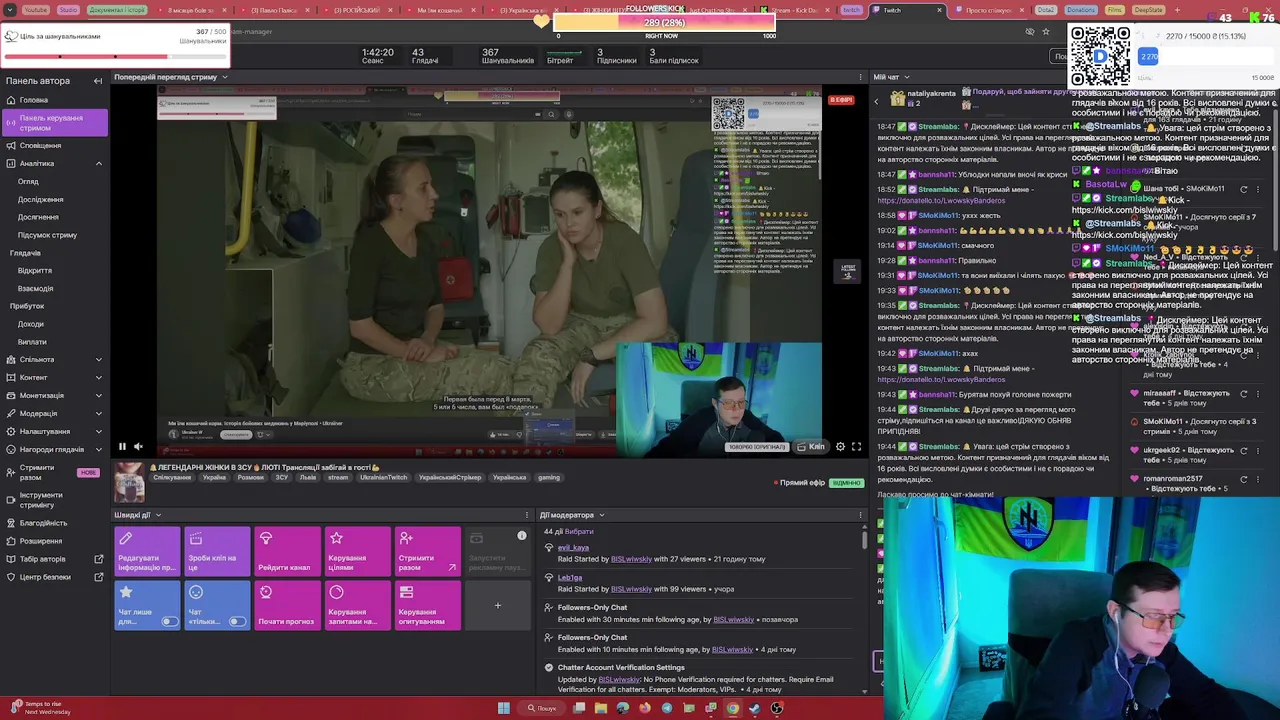1280x720 pixels.
Task: Open stream preview settings gear
Action: click(x=840, y=447)
